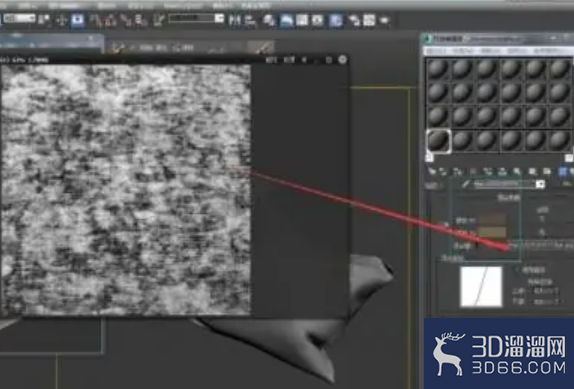Open the Options menu in Material Editor
574x389 pixels.
(x=517, y=51)
